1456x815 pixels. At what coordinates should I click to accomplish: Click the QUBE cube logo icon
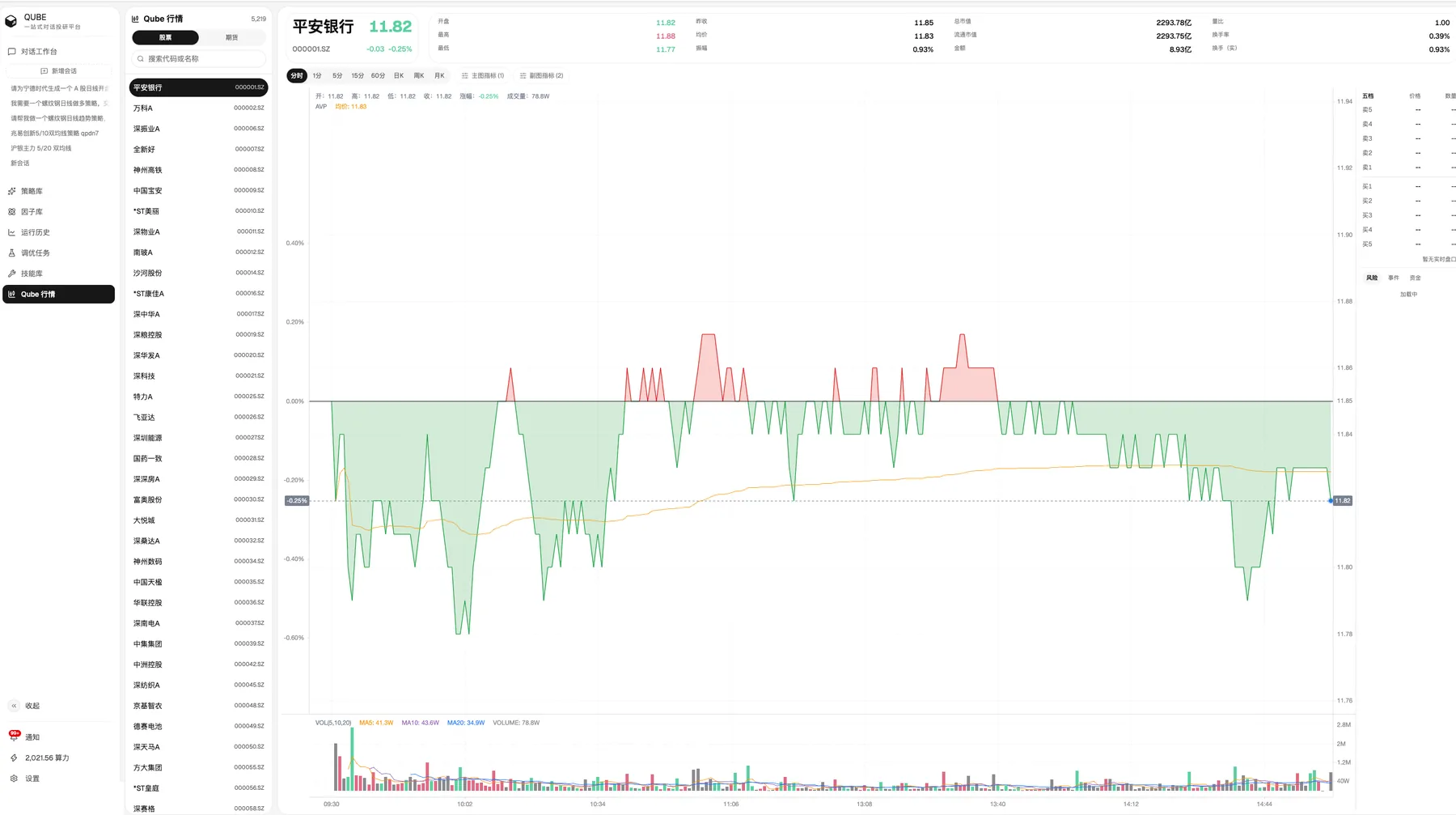pyautogui.click(x=11, y=21)
